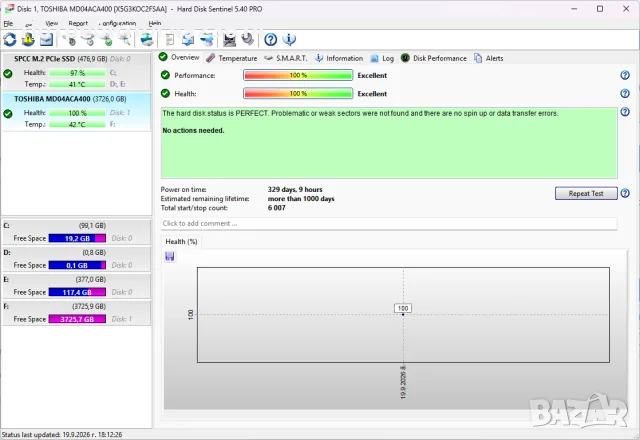Image resolution: width=640 pixels, height=440 pixels.
Task: Click the hard disk with clock icon
Action: click(88, 40)
